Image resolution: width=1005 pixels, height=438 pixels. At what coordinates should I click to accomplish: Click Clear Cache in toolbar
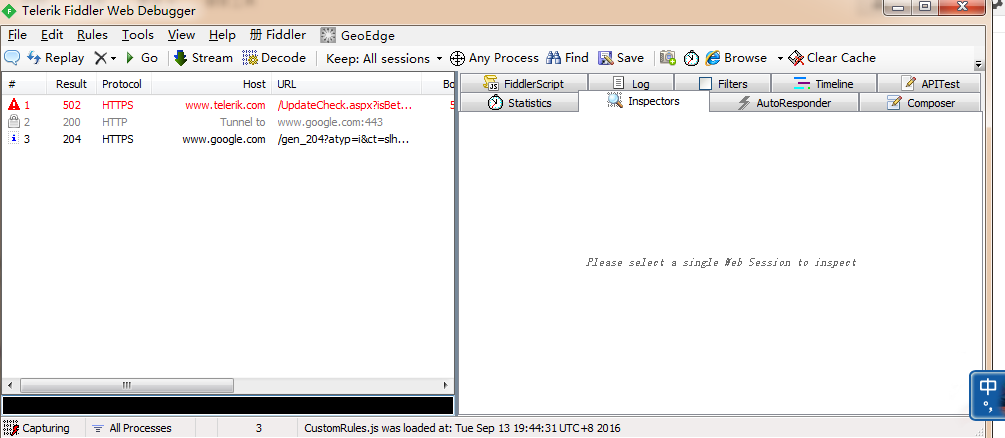(832, 58)
